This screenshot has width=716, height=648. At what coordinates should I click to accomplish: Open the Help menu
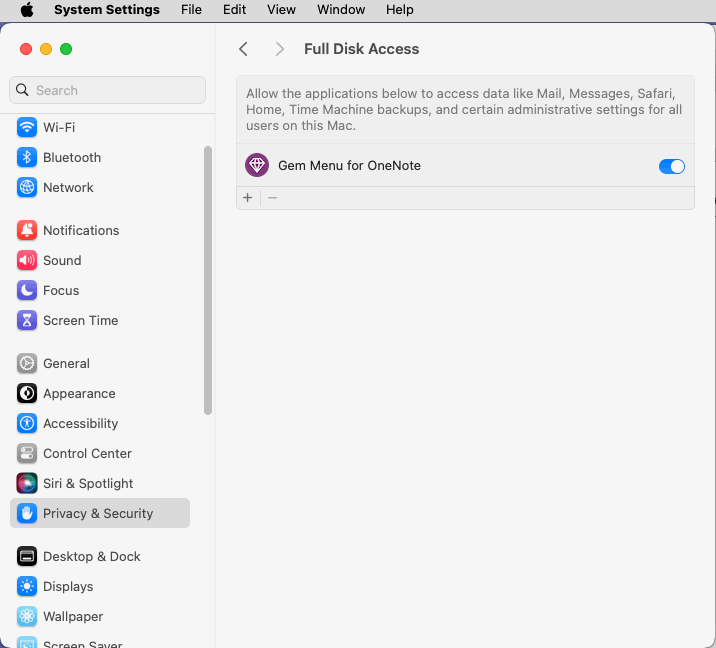pyautogui.click(x=400, y=10)
